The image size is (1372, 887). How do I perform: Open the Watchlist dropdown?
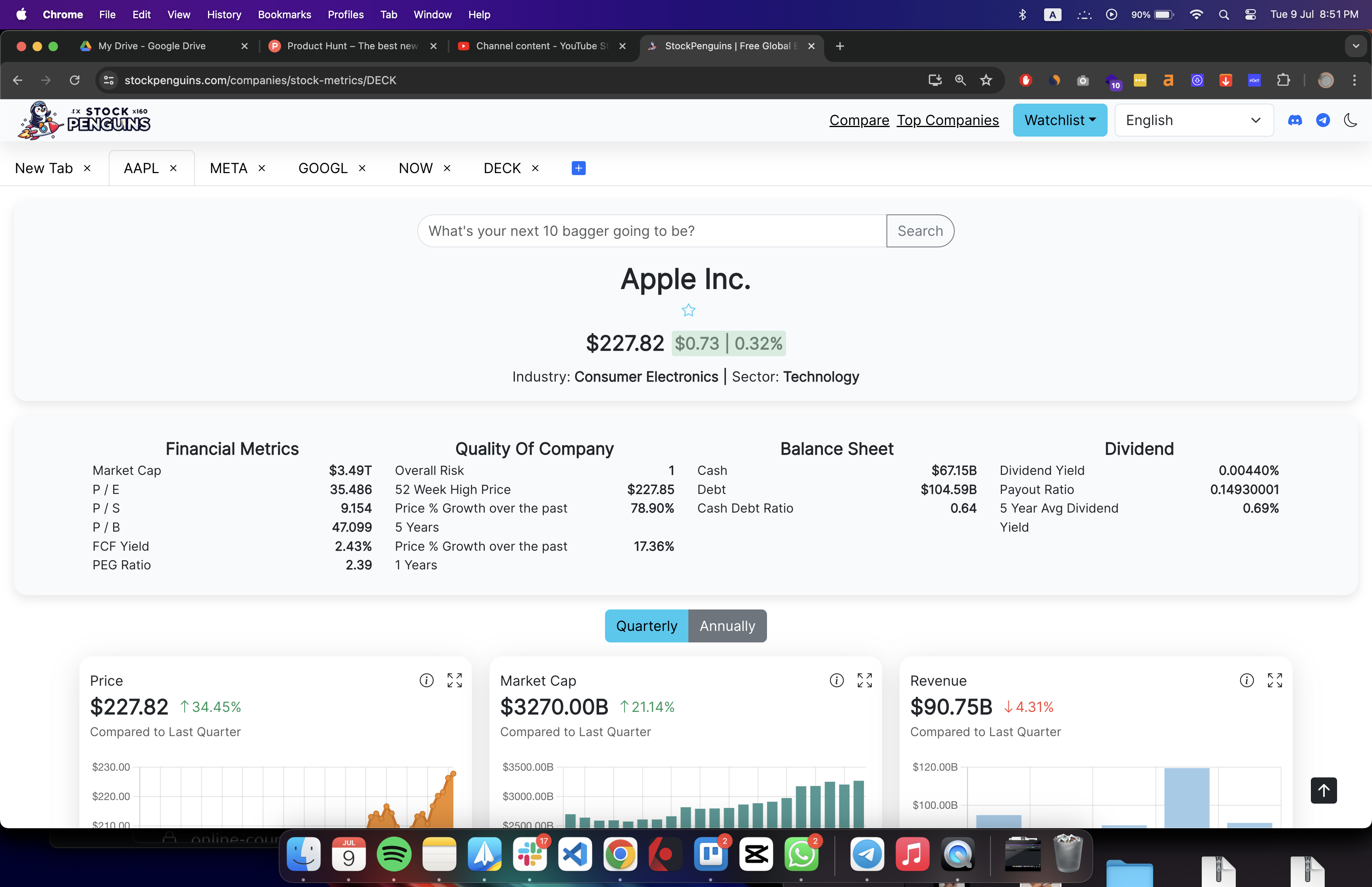pos(1060,120)
